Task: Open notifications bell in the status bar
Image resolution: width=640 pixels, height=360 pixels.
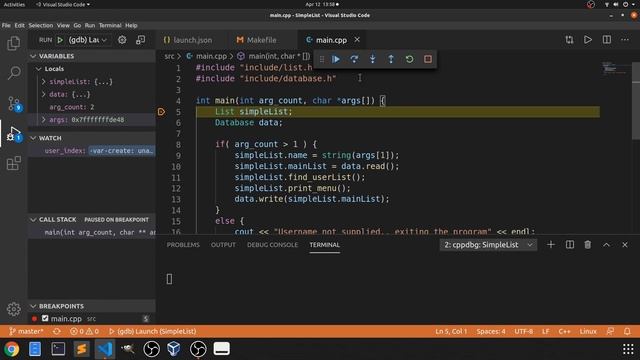Action: [x=627, y=331]
